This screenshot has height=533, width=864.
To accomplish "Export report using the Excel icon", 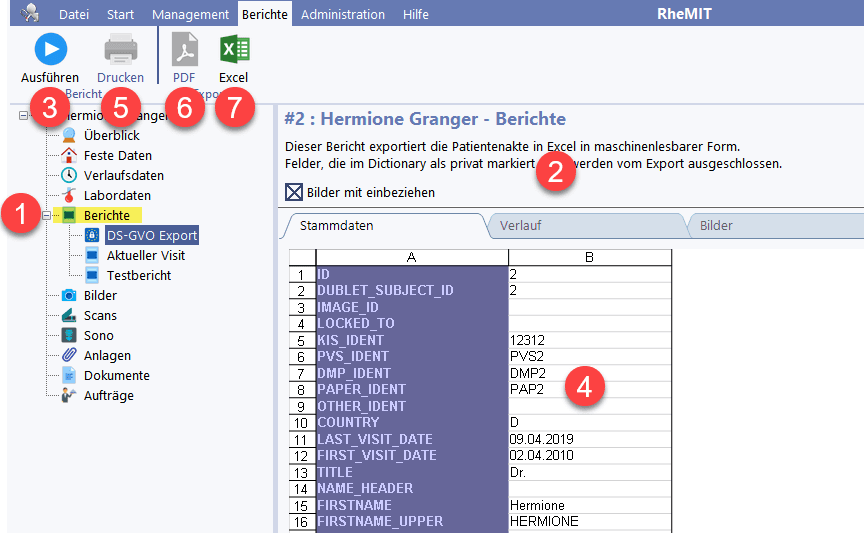I will 234,49.
